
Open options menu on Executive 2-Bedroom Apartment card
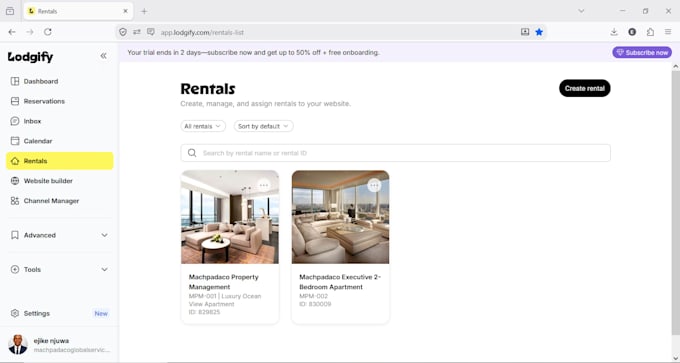[x=374, y=186]
